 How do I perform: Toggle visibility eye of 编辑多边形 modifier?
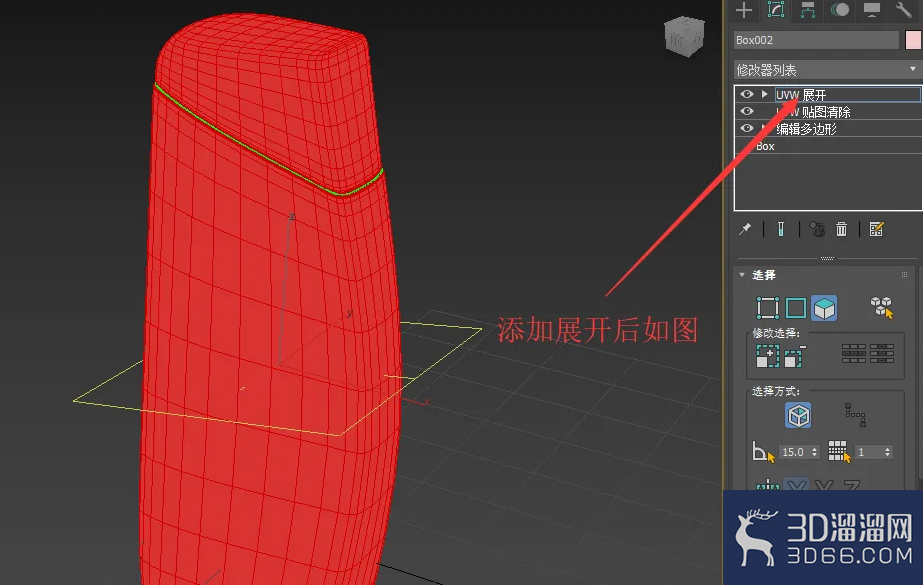coord(747,128)
